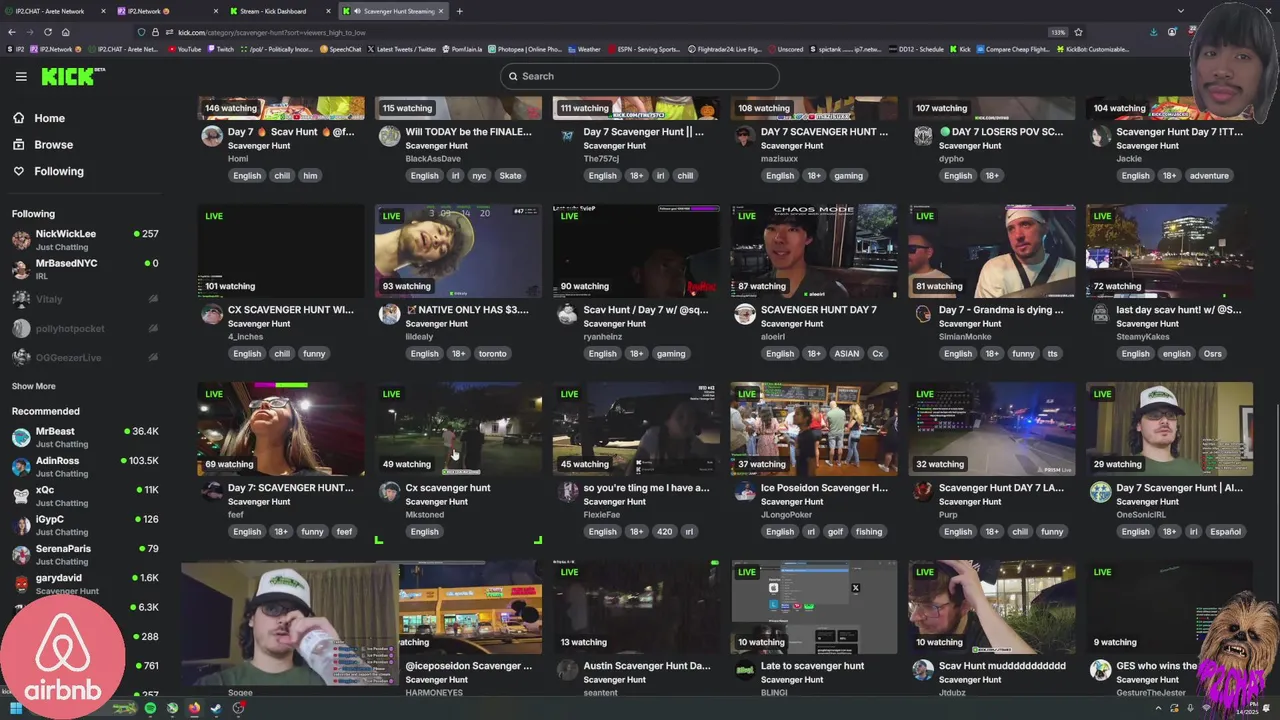Click the Purp streamer avatar
Viewport: 1280px width, 720px height.
click(x=923, y=492)
